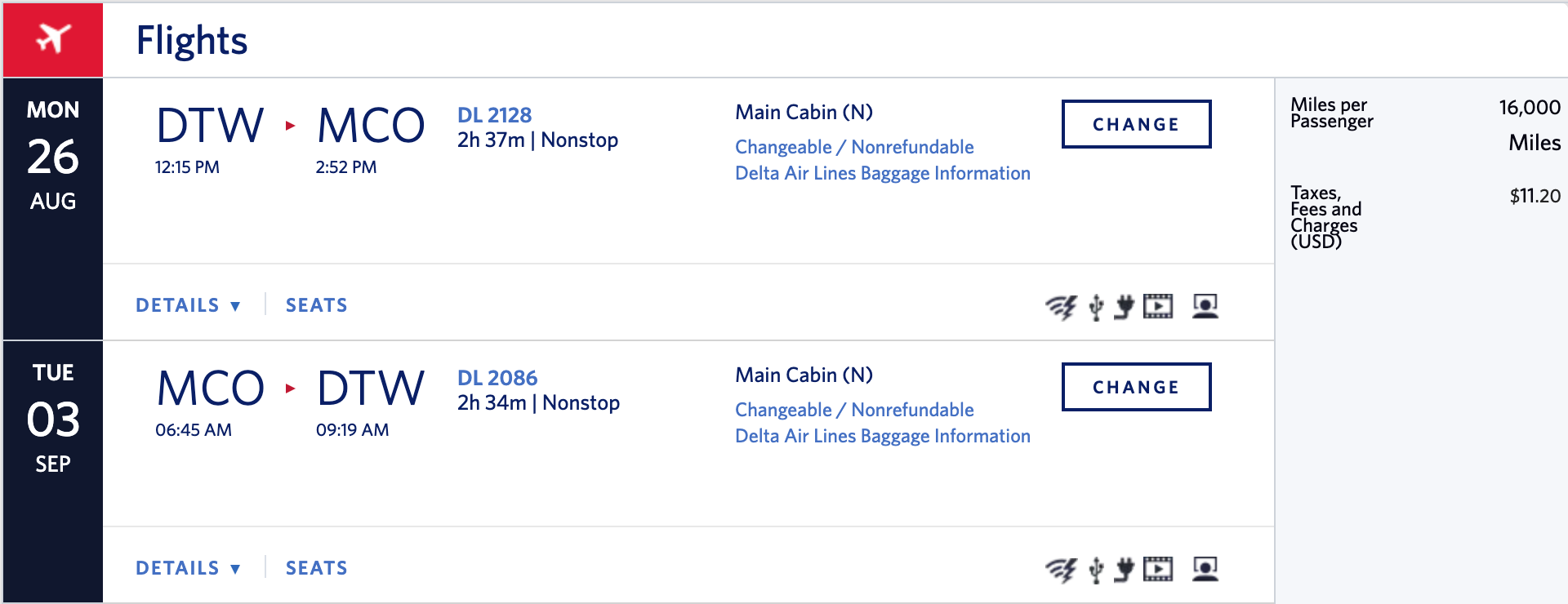Expand Details for the Sep 03 flight
Image resolution: width=1568 pixels, height=604 pixels.
pos(188,568)
